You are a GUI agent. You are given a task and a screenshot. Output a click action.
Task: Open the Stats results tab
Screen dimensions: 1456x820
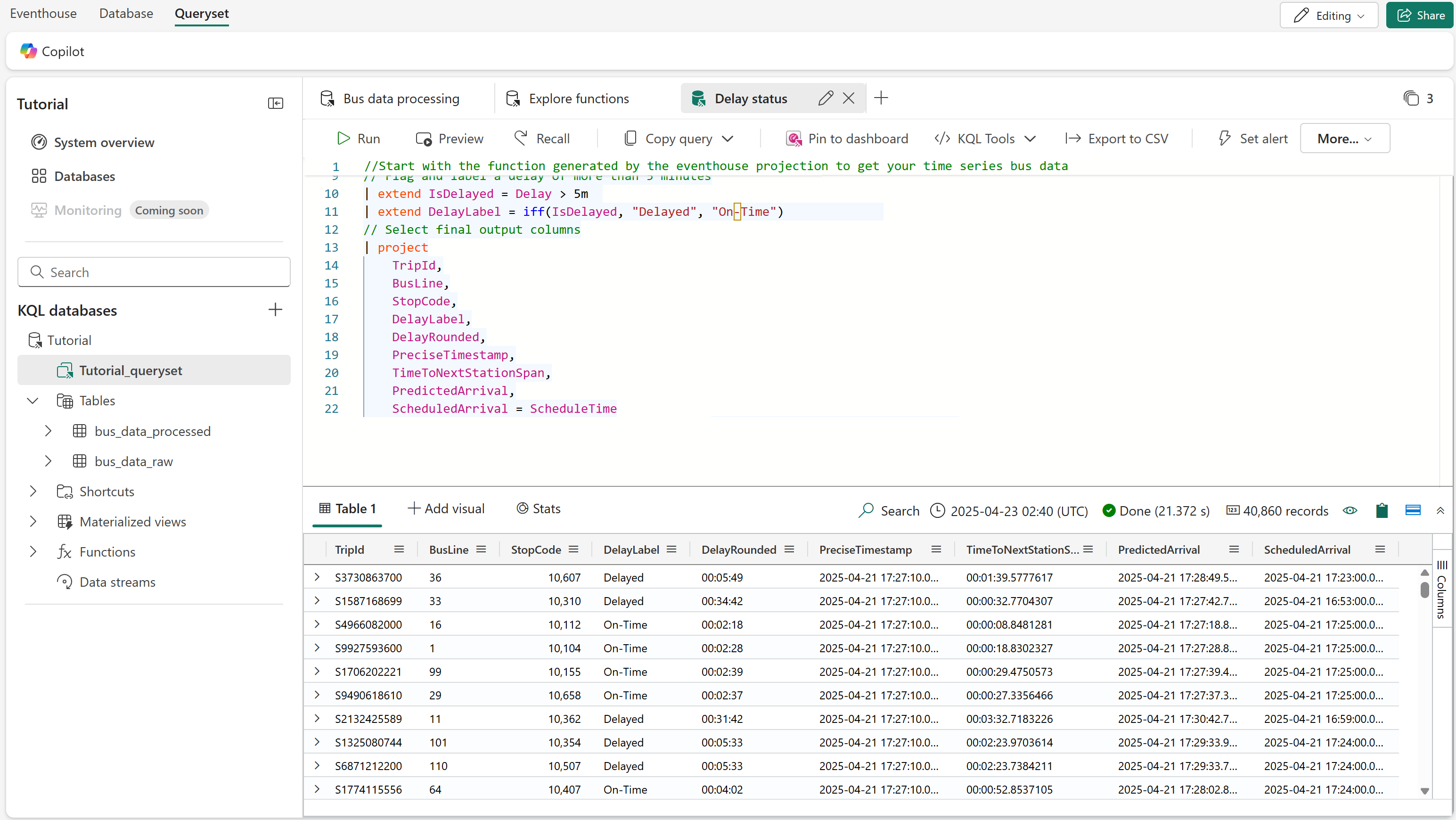539,508
